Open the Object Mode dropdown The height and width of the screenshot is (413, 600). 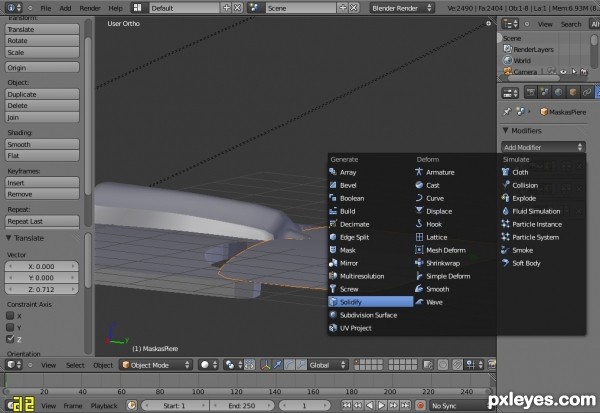pos(156,365)
